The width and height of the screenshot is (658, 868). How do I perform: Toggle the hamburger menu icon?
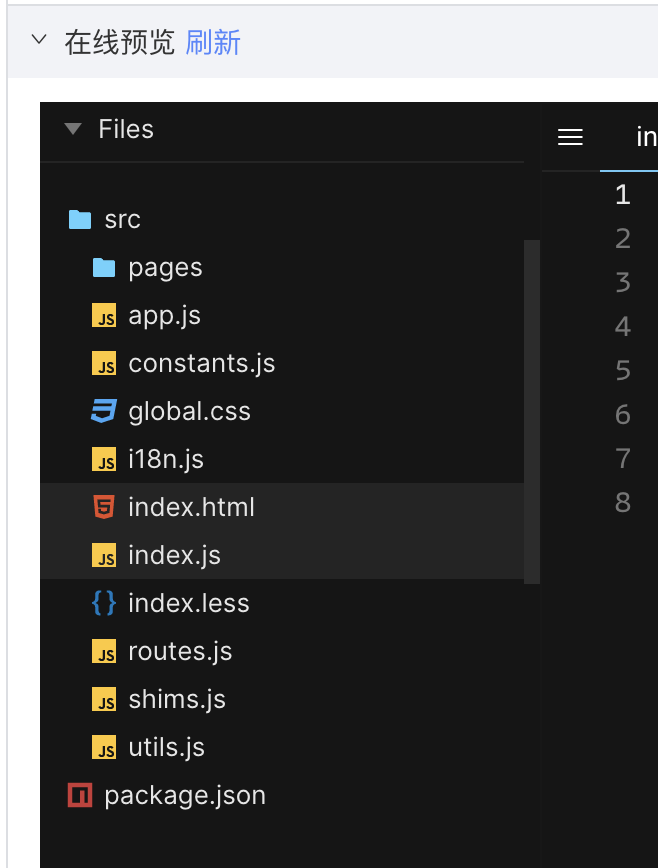pyautogui.click(x=570, y=137)
